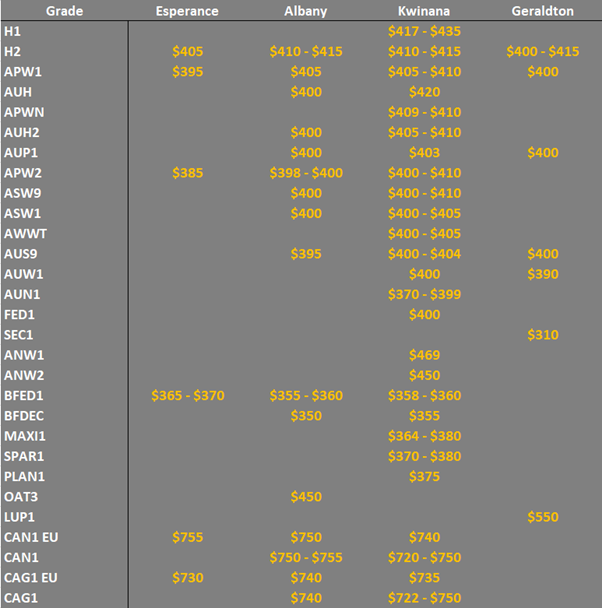Select the AWWT grade label
Screen dimensions: 602x608
tap(25, 233)
